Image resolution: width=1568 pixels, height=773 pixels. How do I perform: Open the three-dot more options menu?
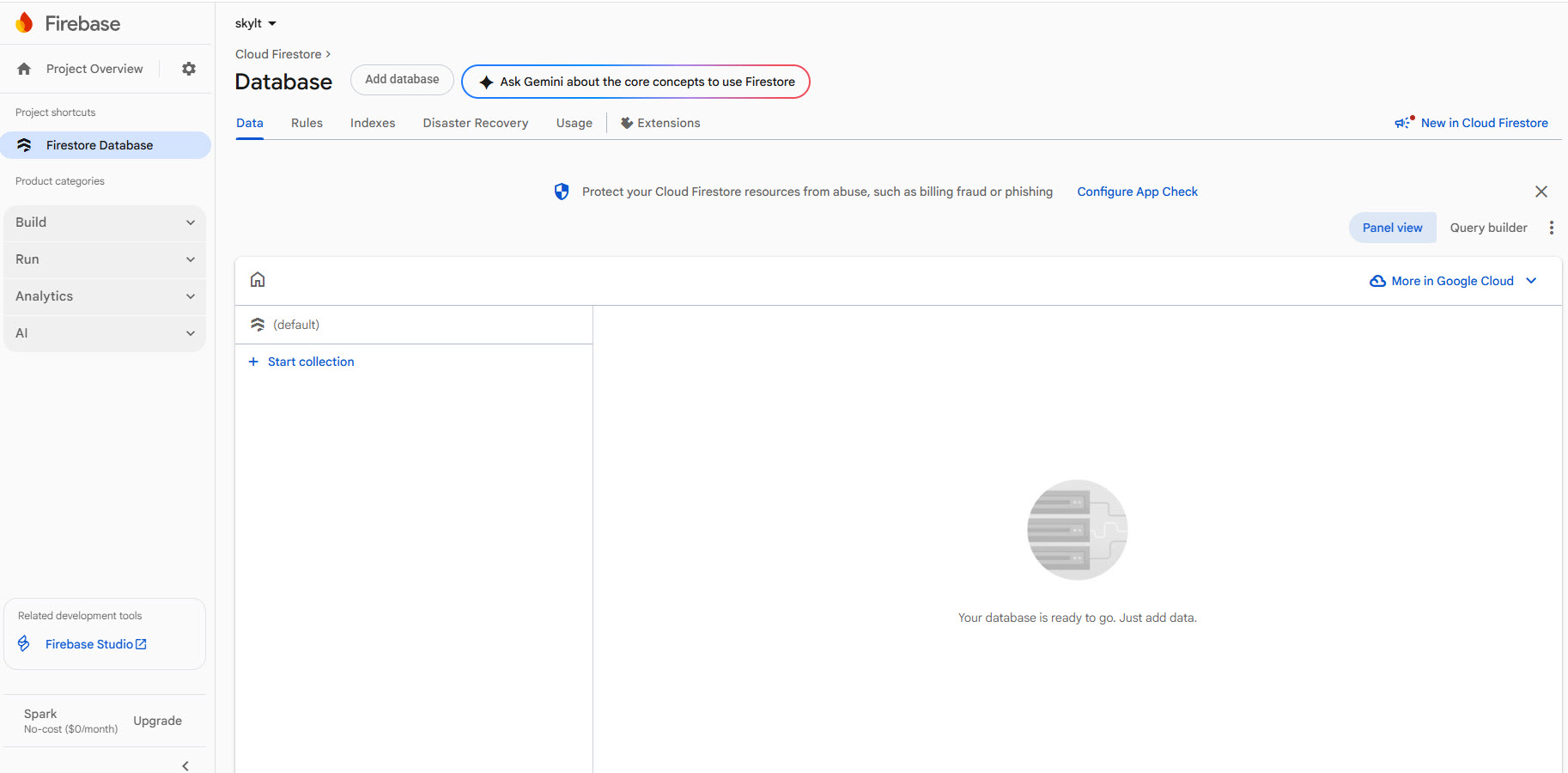[x=1551, y=228]
